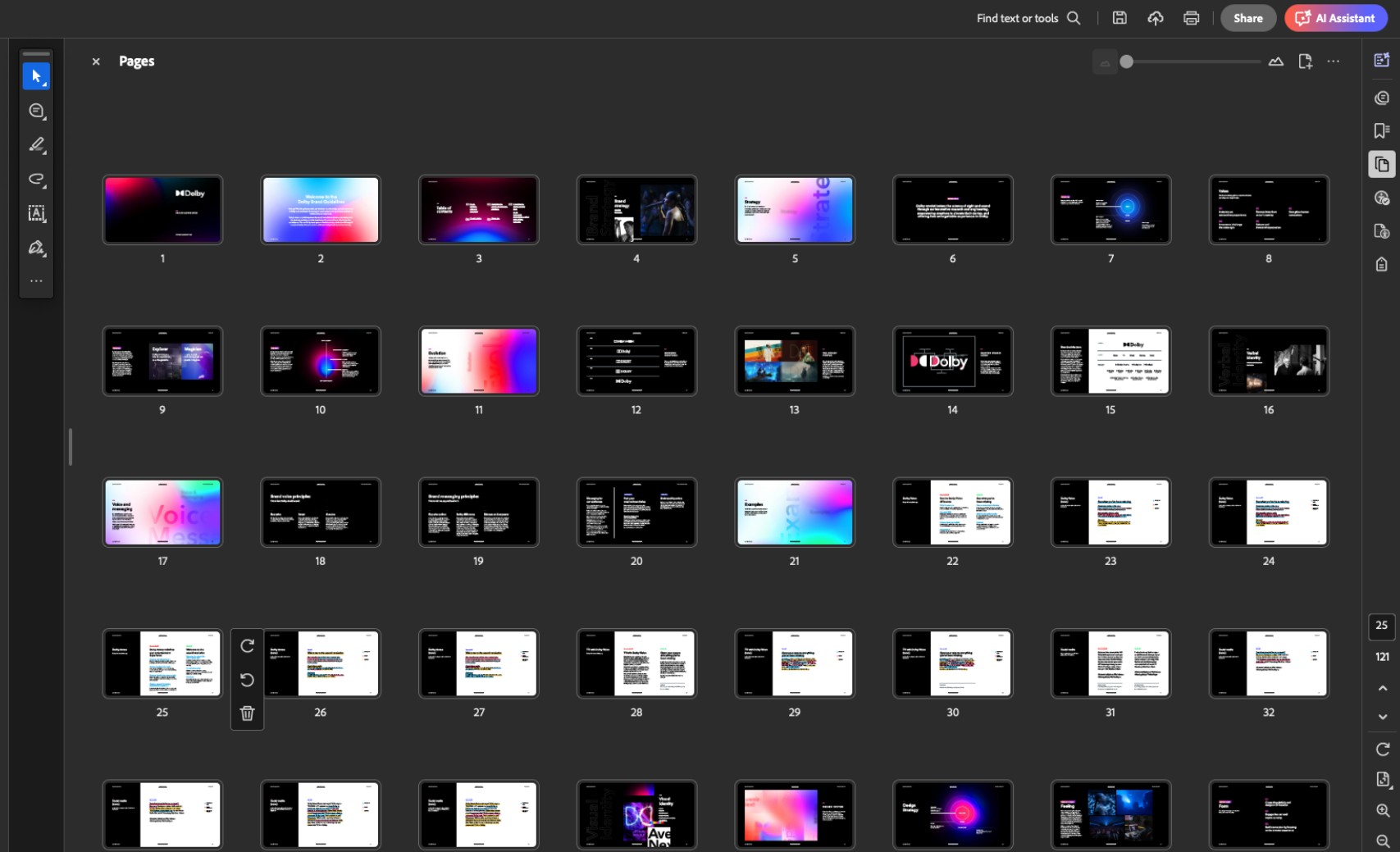Open page 5 Strategy gradient thumbnail
This screenshot has height=852, width=1400.
[795, 210]
